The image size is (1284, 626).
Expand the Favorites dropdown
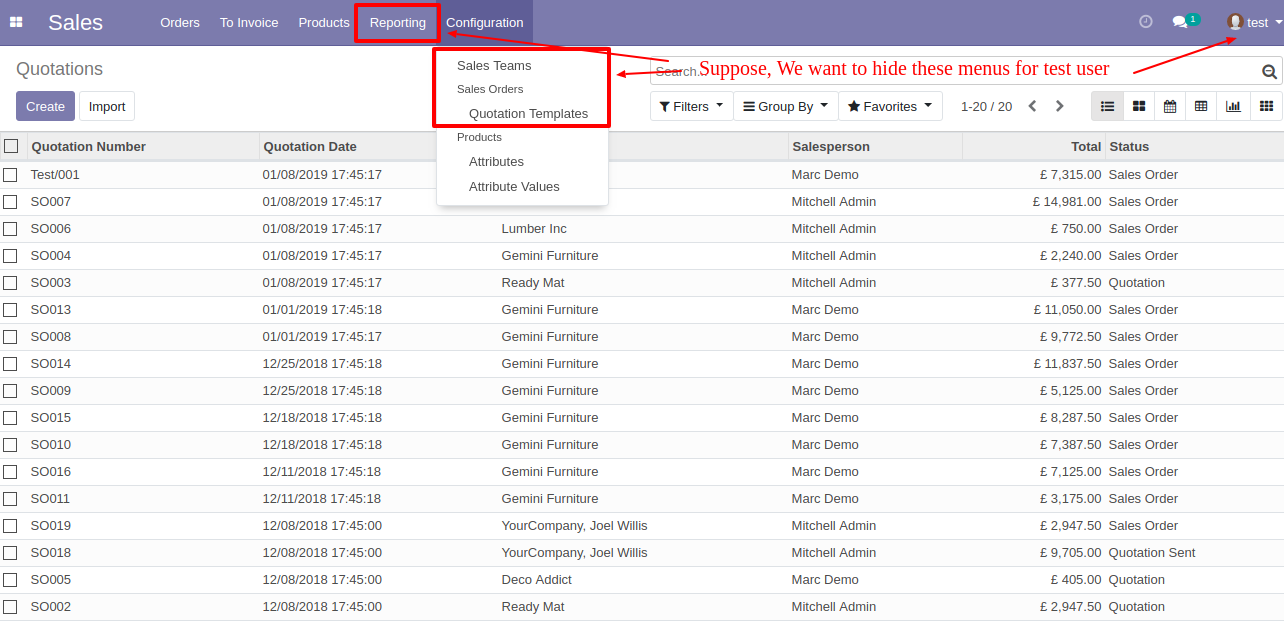pos(890,106)
